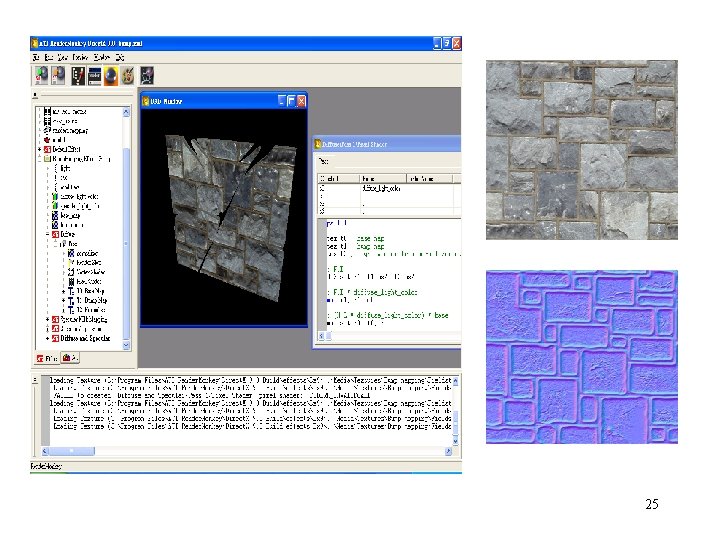Image resolution: width=720 pixels, height=540 pixels.
Task: Select the diffuse_light_color row in shader constants table
Action: [x=388, y=188]
